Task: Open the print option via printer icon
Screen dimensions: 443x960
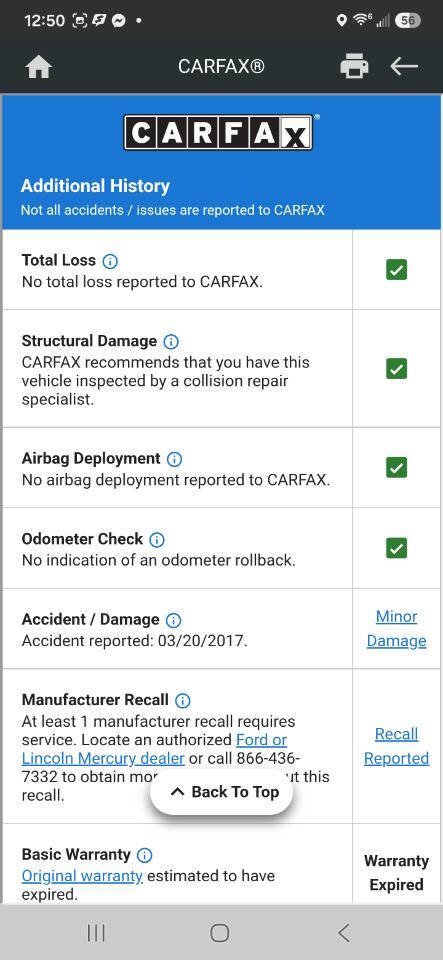Action: pyautogui.click(x=354, y=66)
